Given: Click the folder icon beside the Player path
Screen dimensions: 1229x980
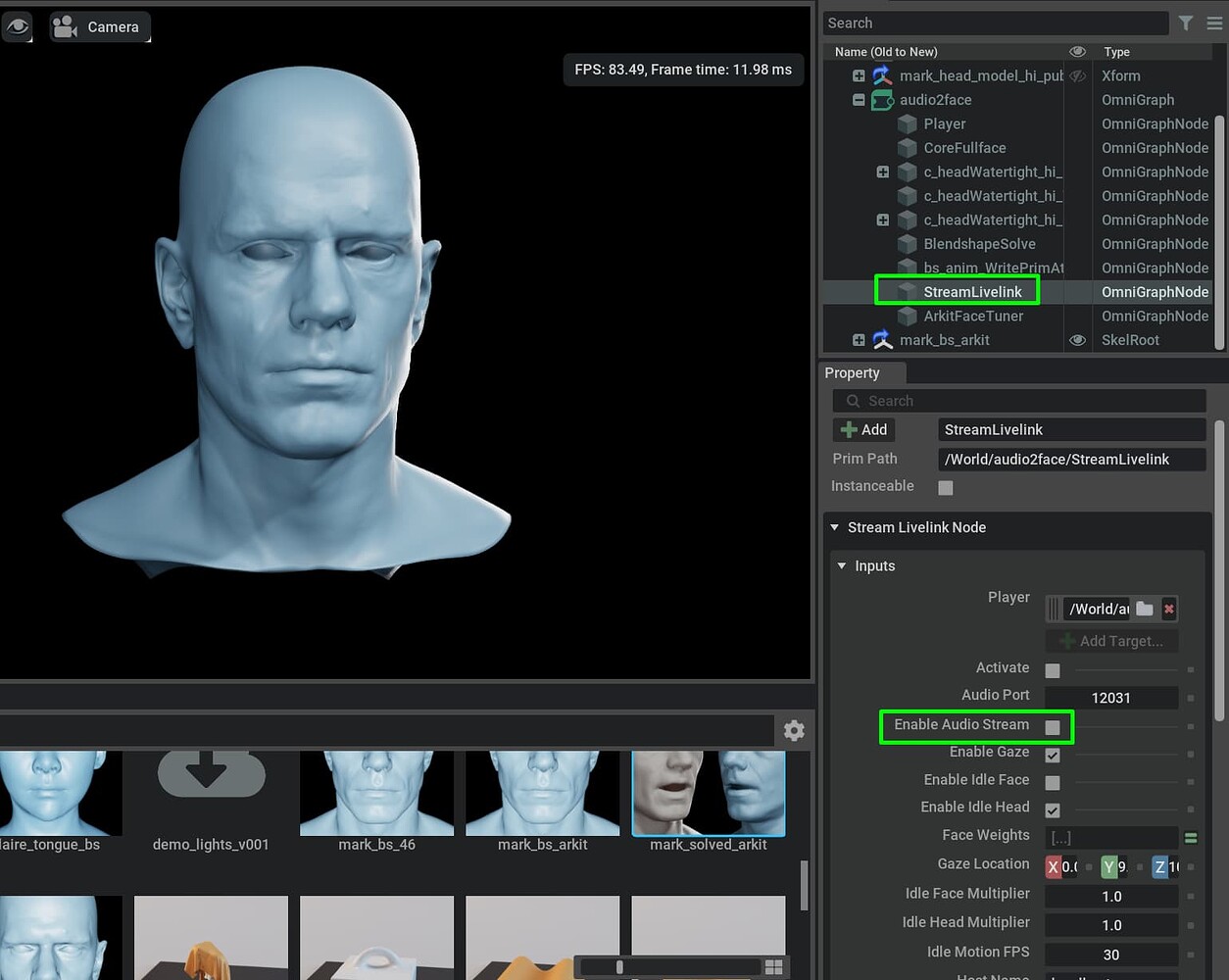Looking at the screenshot, I should click(x=1144, y=609).
